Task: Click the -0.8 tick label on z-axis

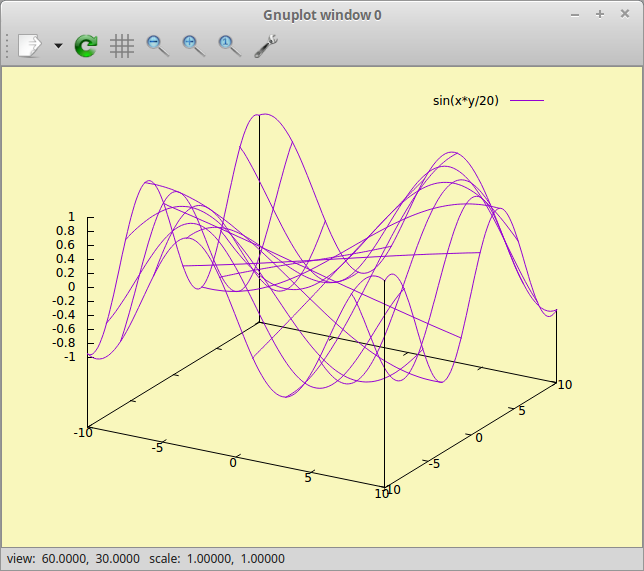Action: (63, 343)
